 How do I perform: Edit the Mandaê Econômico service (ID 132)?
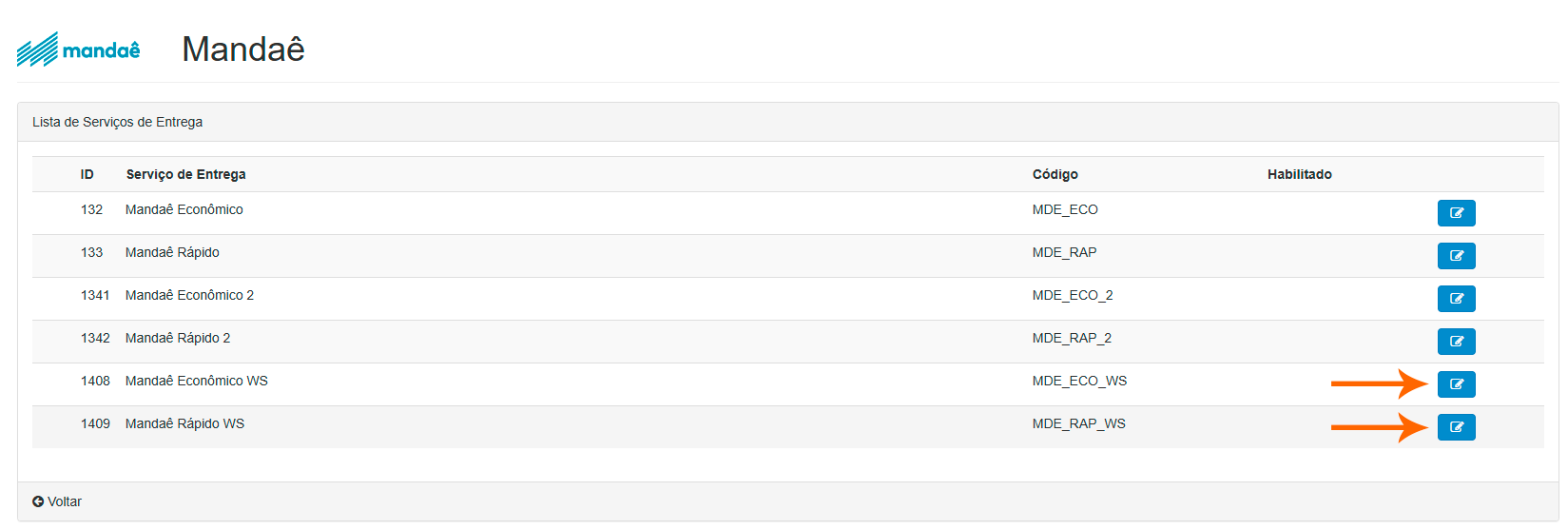1456,213
